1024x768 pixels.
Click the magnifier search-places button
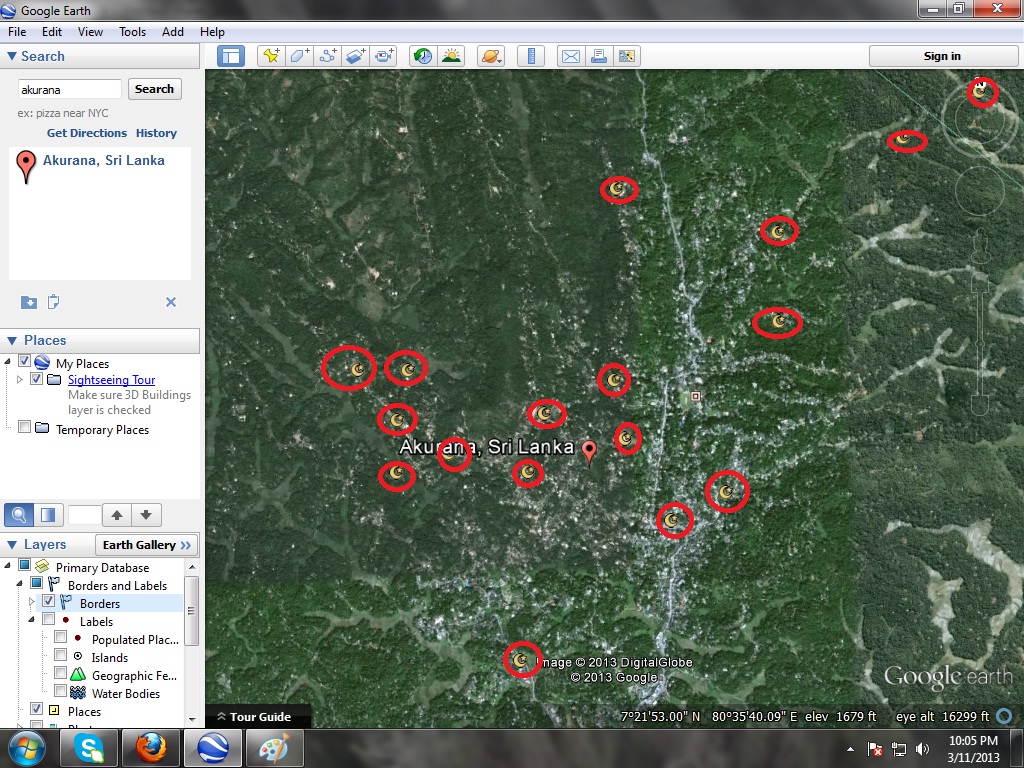point(19,515)
